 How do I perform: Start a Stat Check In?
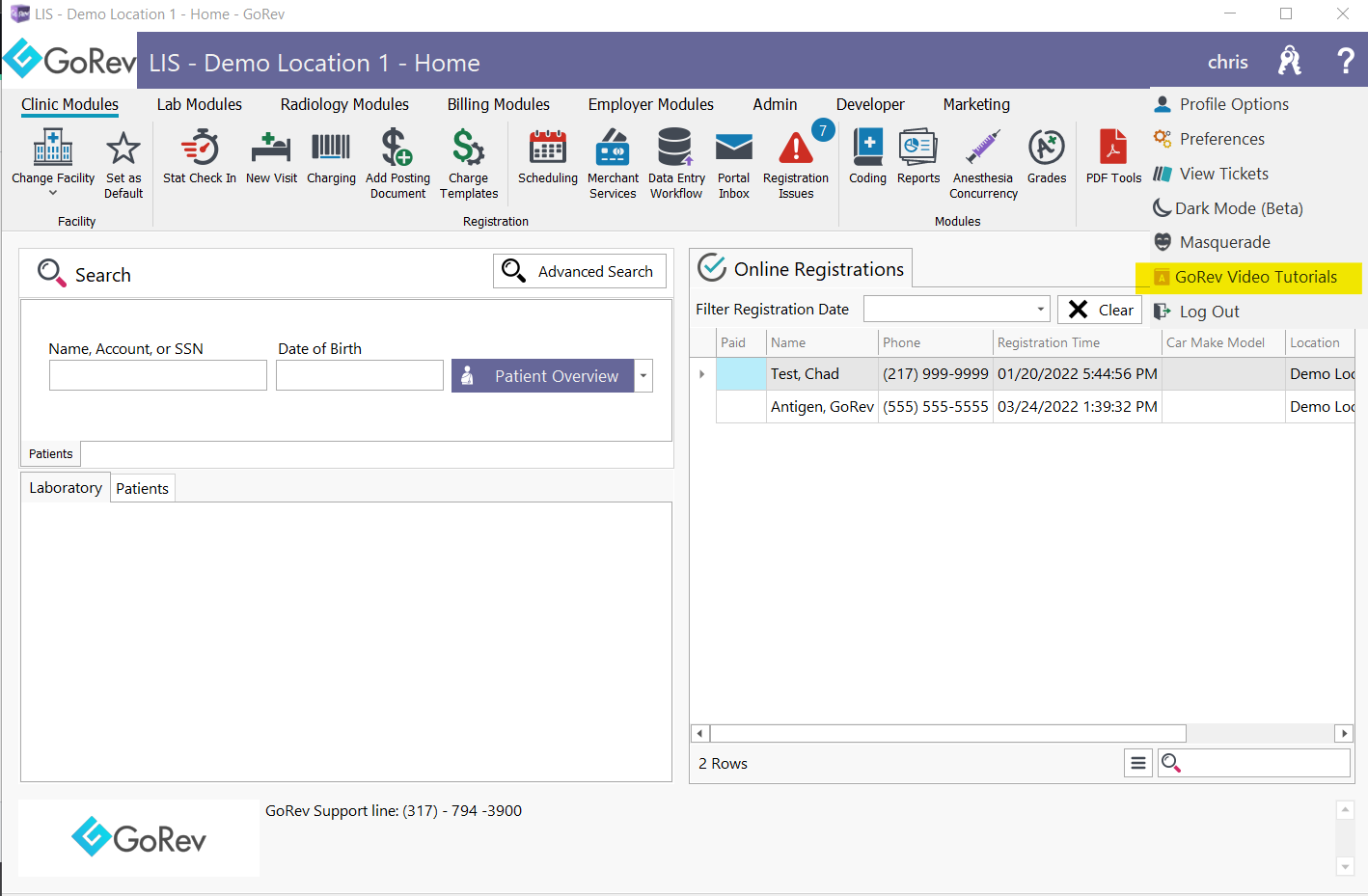tap(200, 158)
